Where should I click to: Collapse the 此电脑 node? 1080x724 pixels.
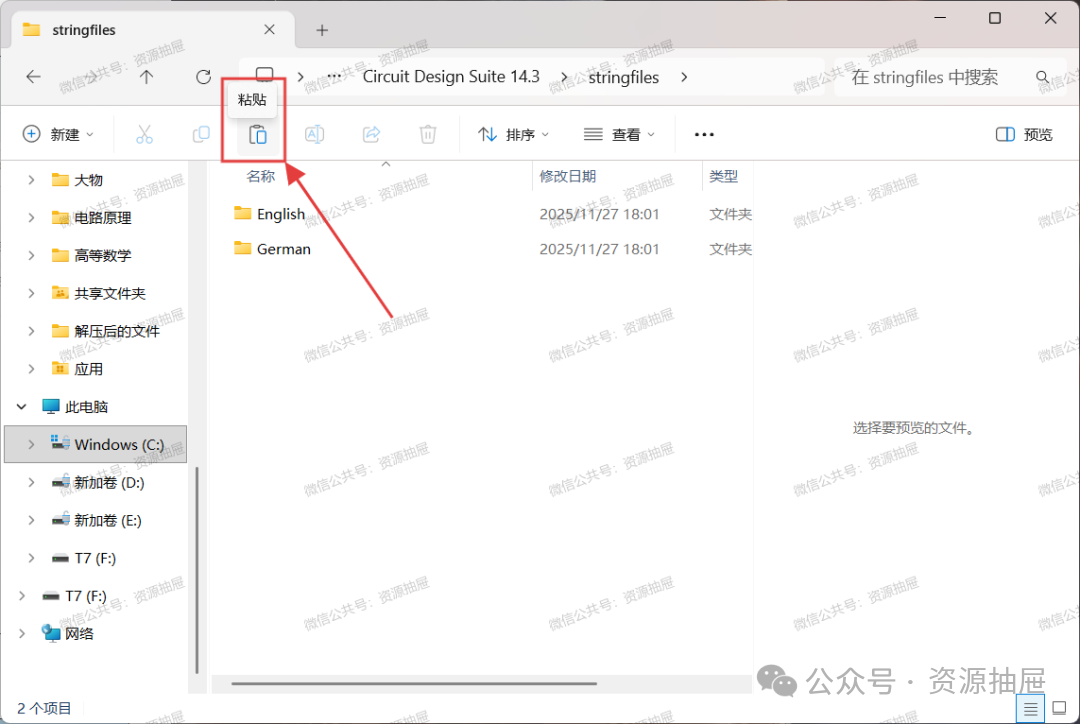pyautogui.click(x=21, y=407)
